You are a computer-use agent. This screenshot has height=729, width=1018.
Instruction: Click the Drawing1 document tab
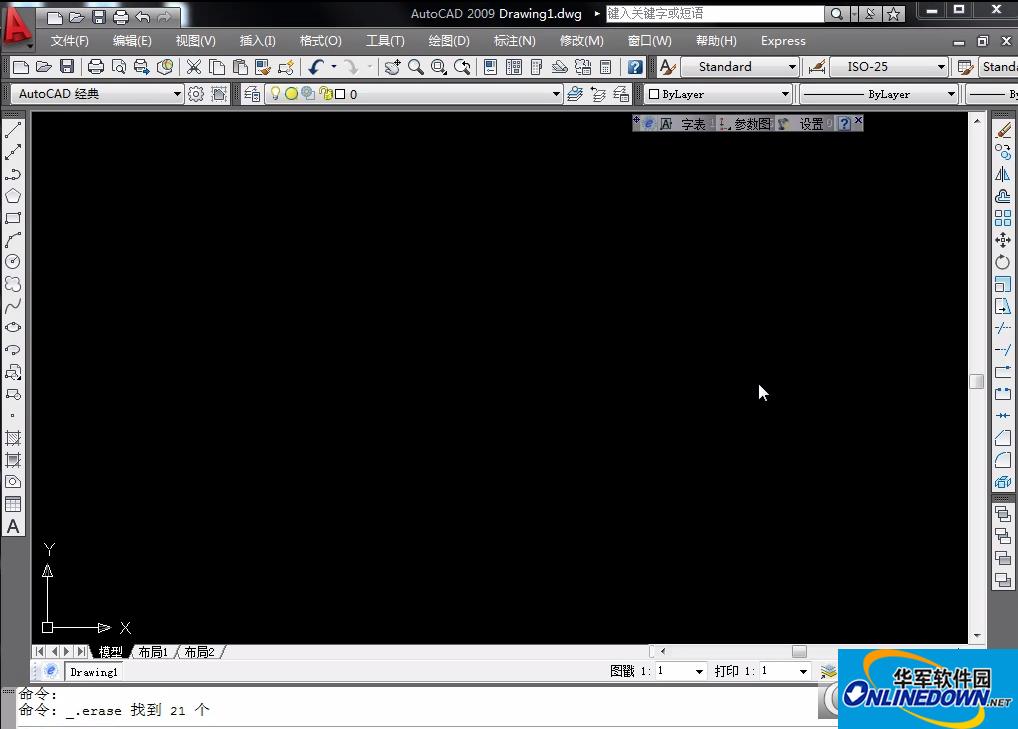(x=93, y=672)
